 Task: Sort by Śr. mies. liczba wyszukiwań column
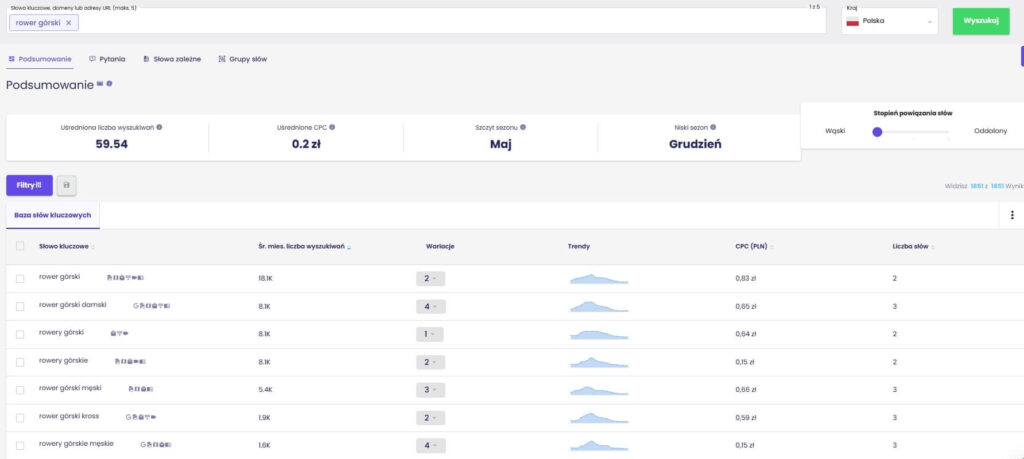tap(301, 246)
